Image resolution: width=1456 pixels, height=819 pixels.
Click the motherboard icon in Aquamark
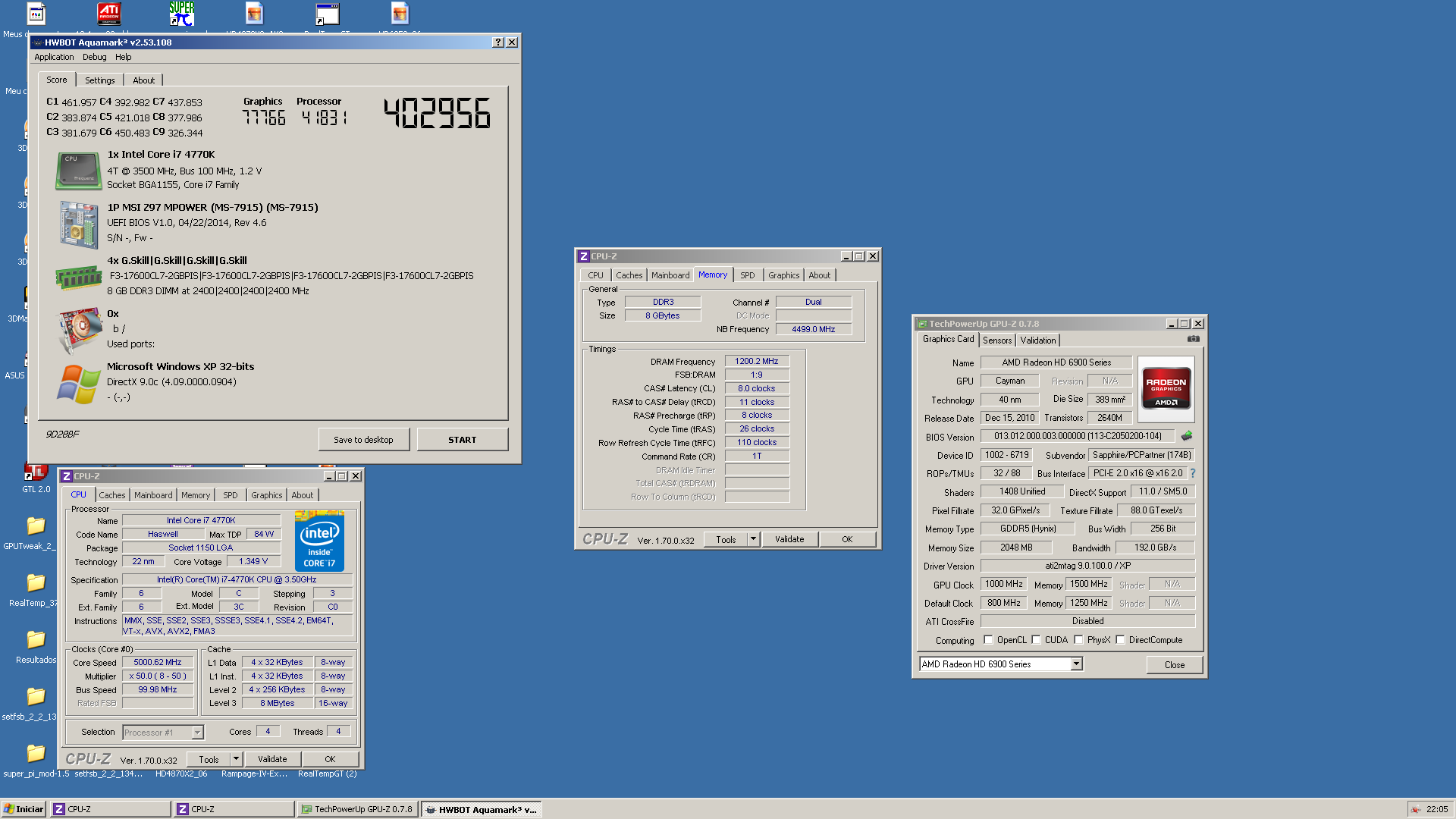[x=79, y=225]
